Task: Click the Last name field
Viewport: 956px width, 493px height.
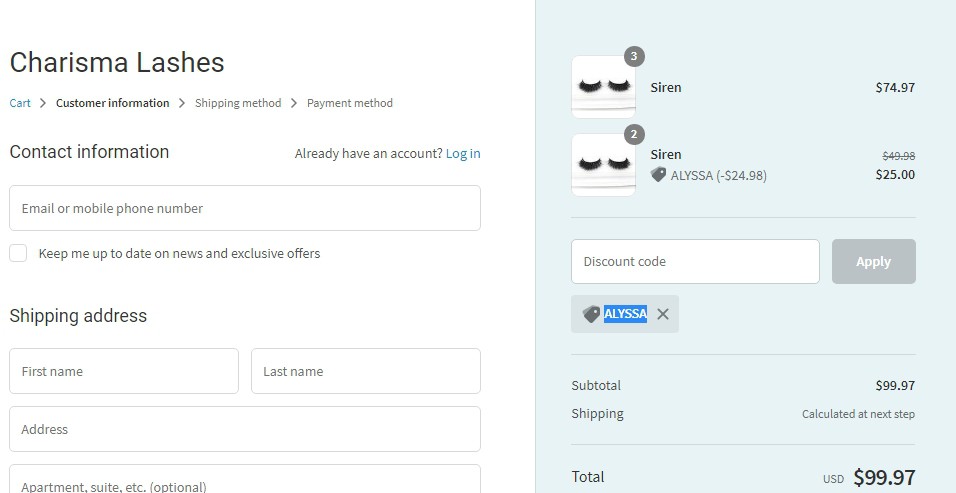Action: pos(365,371)
